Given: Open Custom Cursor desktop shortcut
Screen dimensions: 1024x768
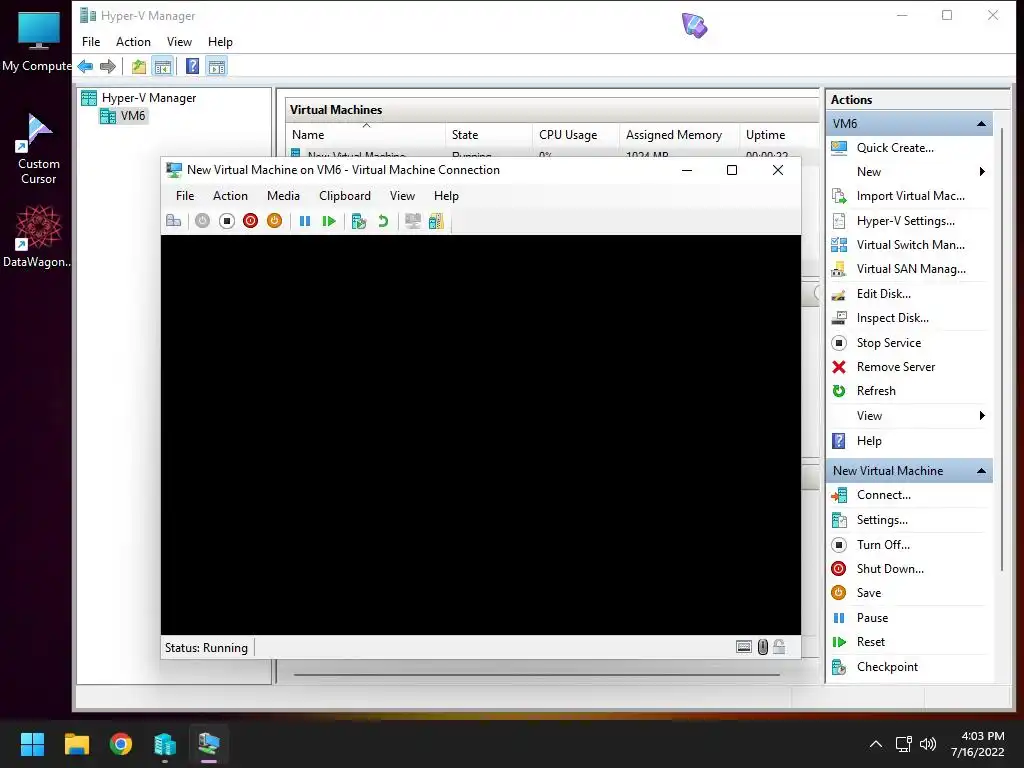Looking at the screenshot, I should coord(38,149).
